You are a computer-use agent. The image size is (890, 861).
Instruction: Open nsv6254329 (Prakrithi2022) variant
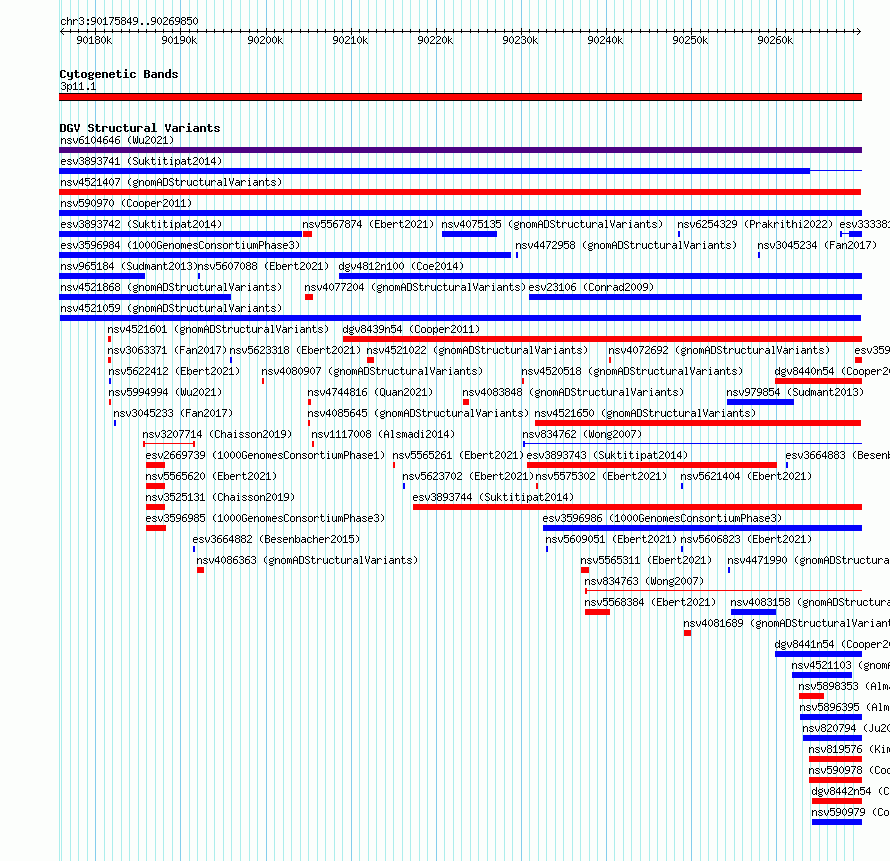pos(755,224)
